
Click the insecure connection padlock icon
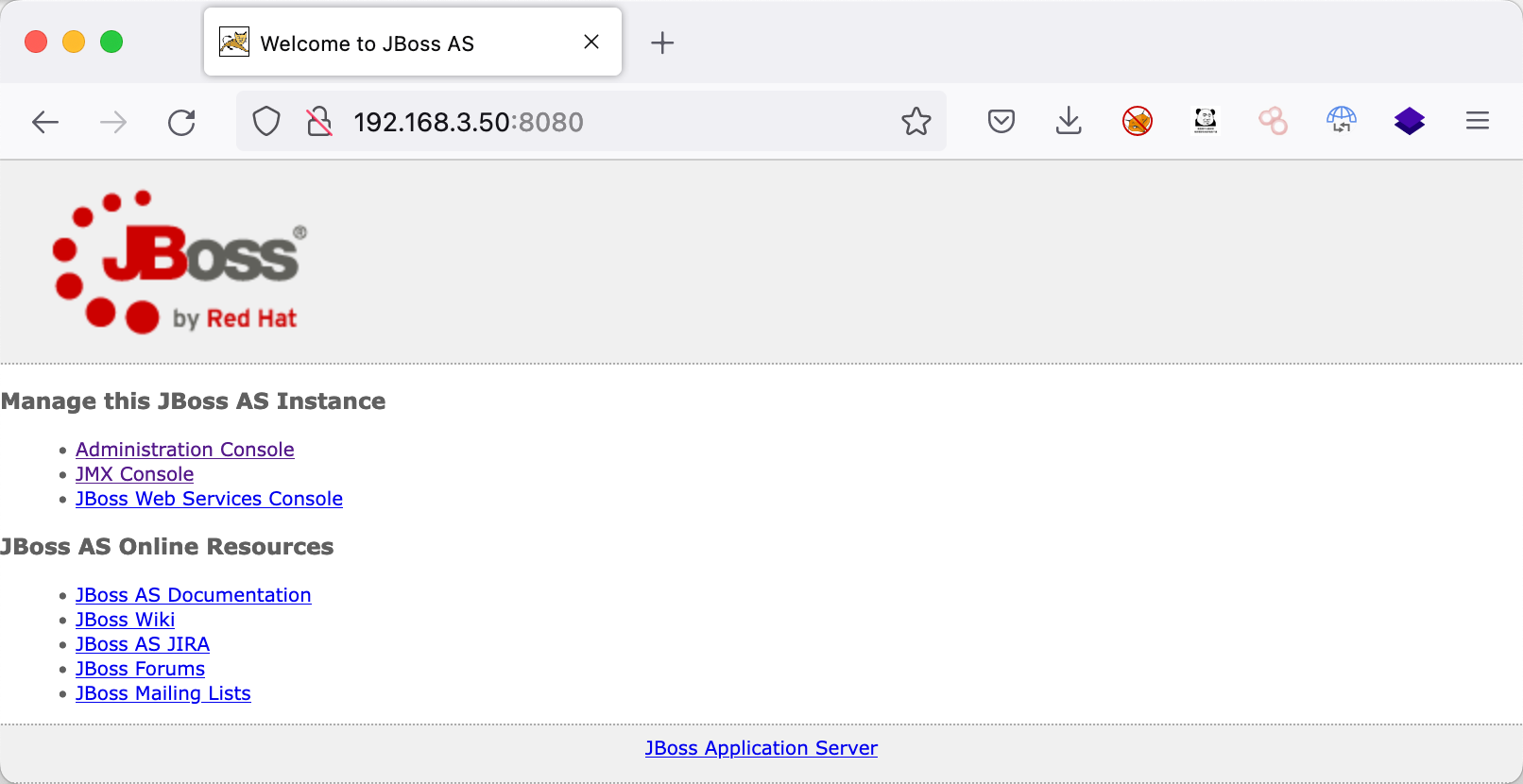click(x=319, y=122)
